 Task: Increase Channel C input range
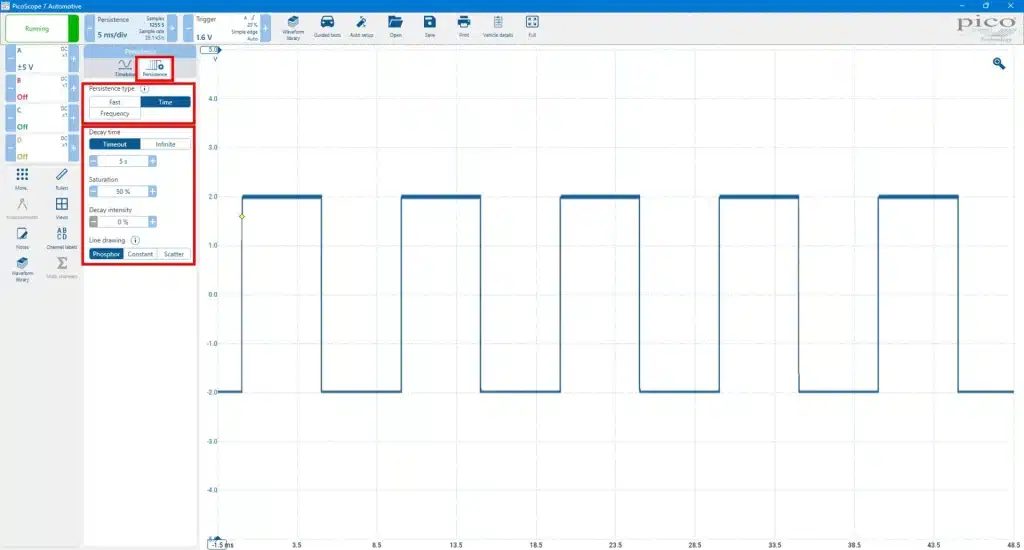[74, 118]
